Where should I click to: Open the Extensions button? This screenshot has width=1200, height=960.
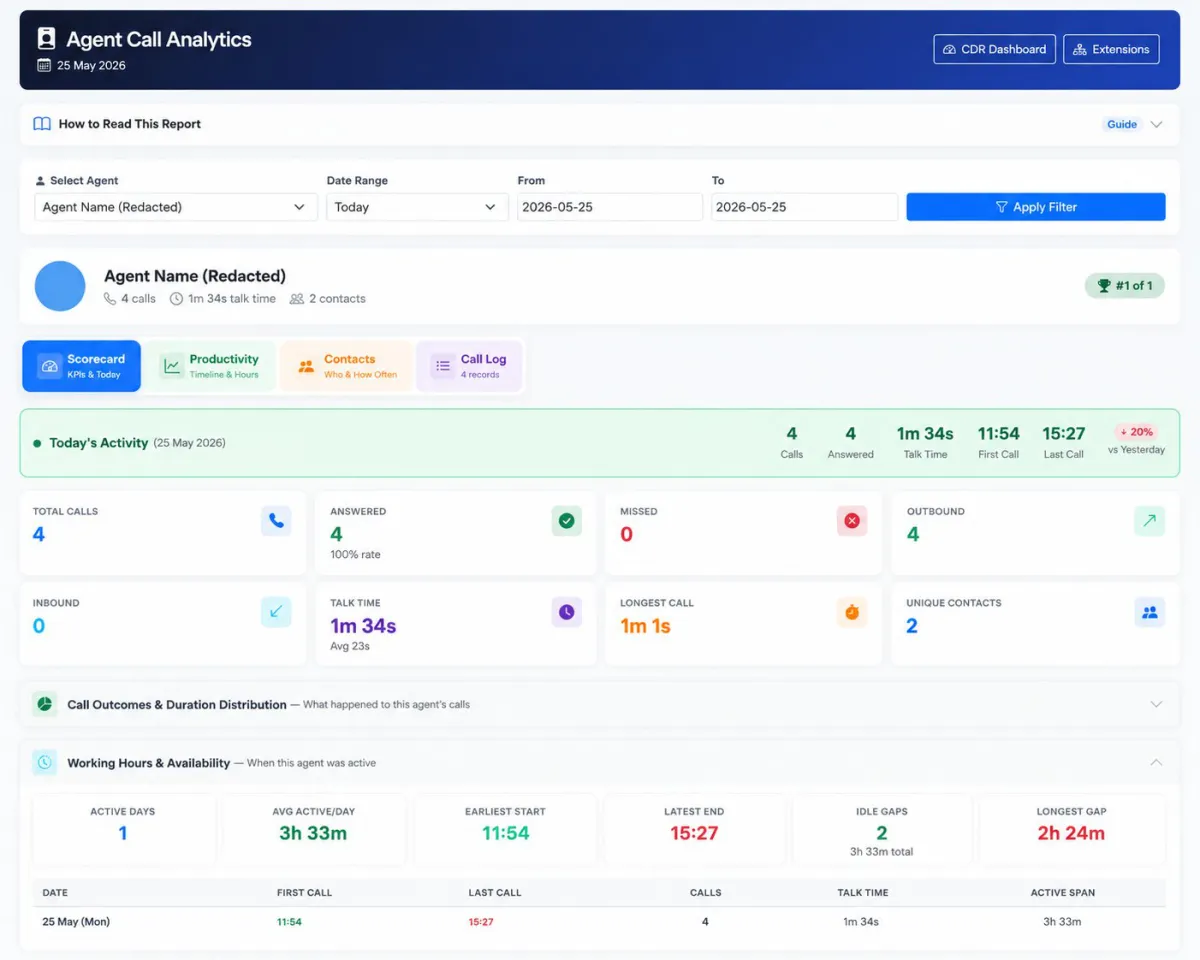pos(1111,49)
